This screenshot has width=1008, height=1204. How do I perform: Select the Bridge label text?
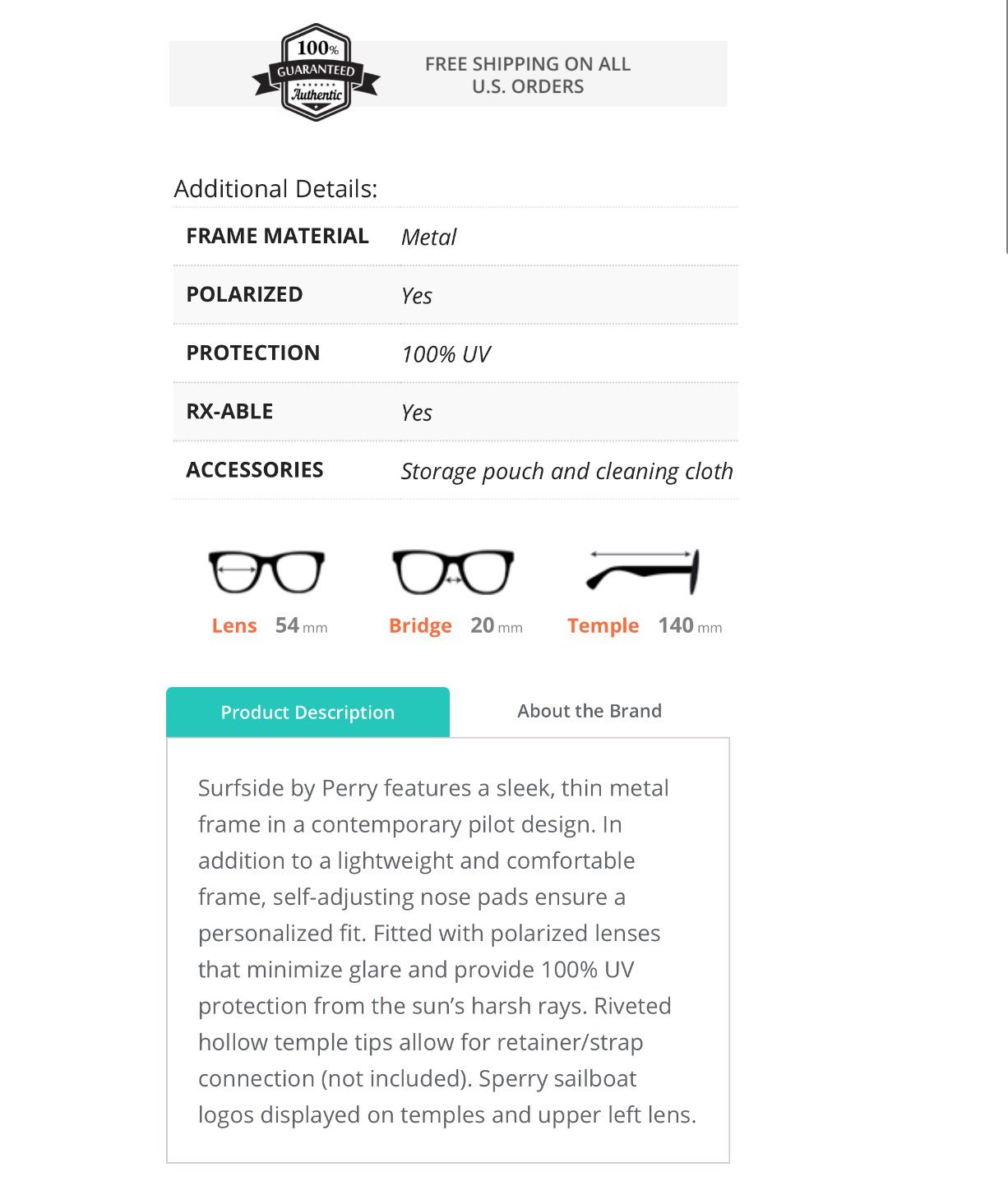click(420, 626)
